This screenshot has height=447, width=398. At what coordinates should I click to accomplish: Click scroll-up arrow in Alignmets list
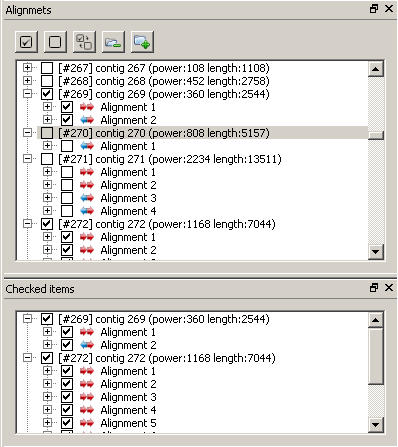point(376,69)
